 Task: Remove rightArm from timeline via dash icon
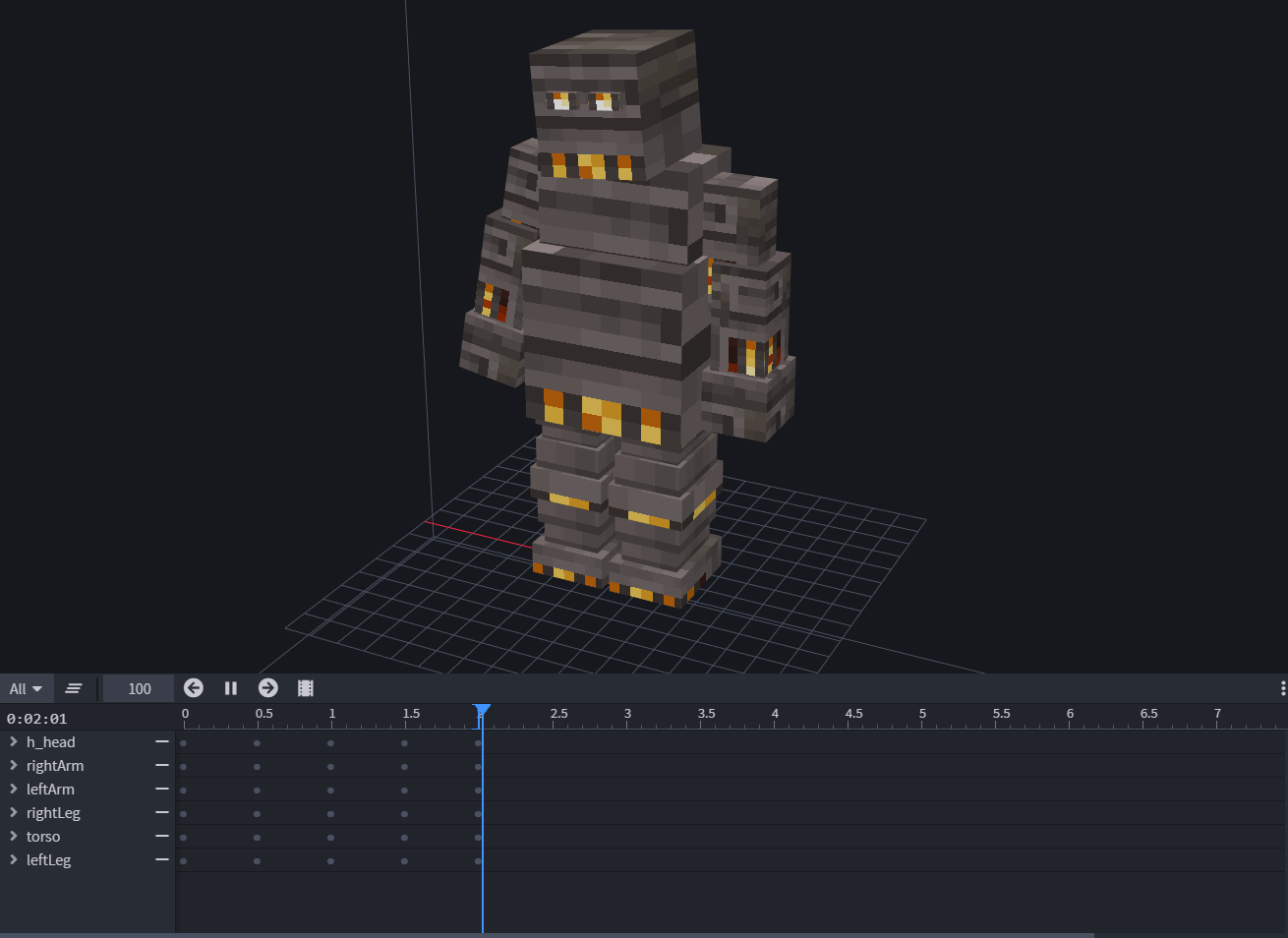coord(162,765)
